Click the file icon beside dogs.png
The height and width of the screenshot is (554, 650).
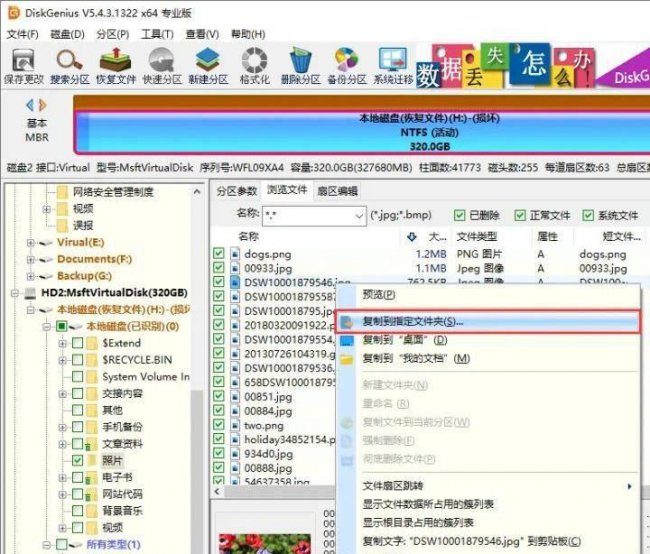[235, 253]
